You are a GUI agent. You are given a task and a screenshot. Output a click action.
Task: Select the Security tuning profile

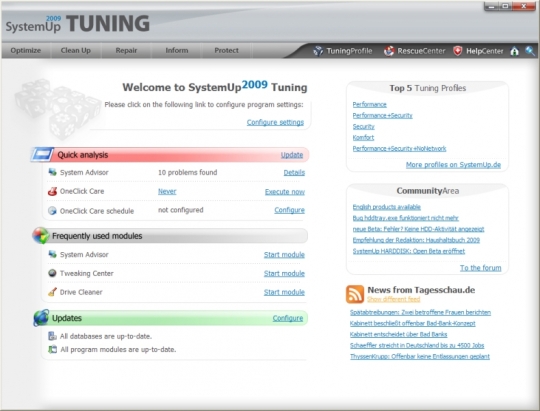point(363,126)
